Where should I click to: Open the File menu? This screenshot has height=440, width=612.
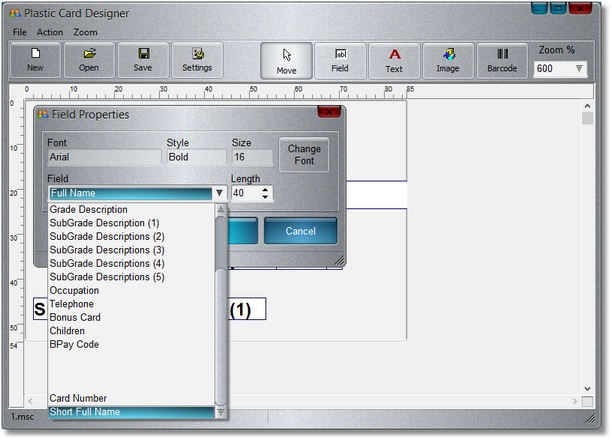pos(20,32)
